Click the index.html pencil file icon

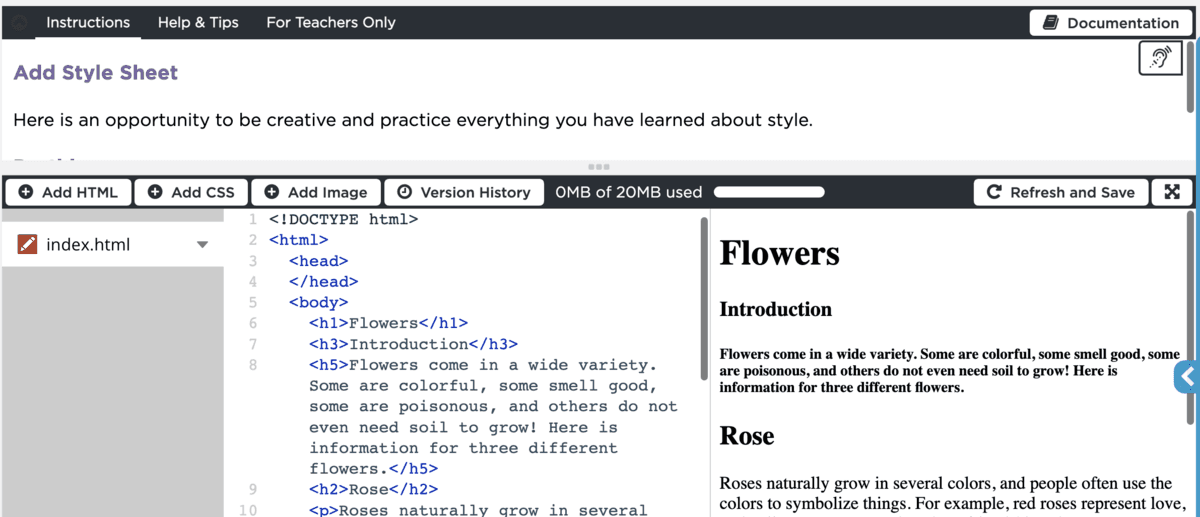28,244
